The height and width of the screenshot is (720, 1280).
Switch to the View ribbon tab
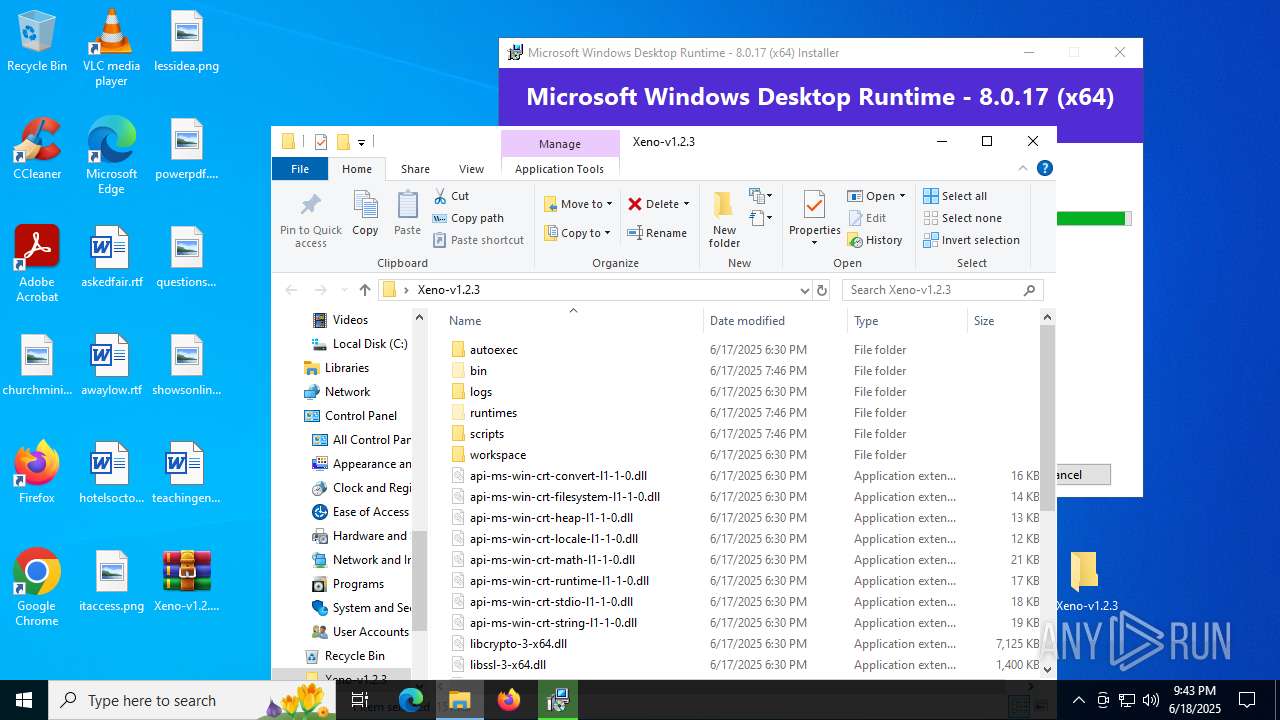(471, 169)
